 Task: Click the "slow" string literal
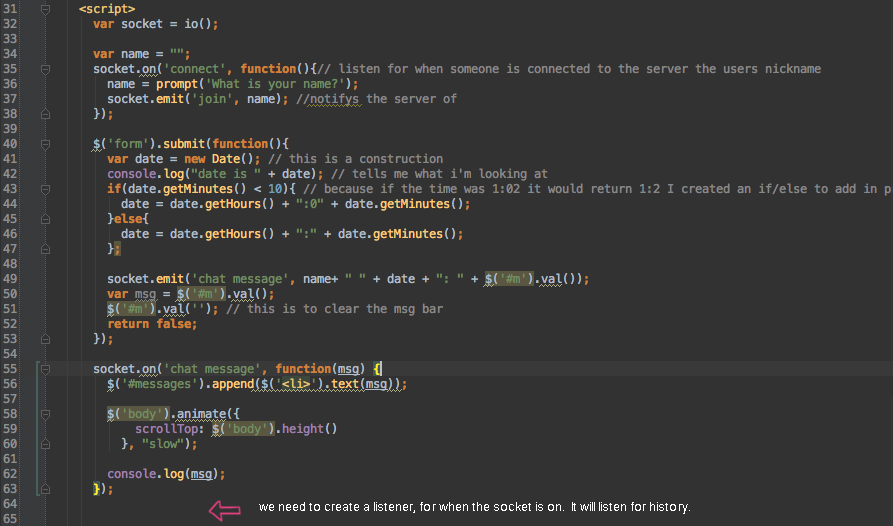click(163, 444)
